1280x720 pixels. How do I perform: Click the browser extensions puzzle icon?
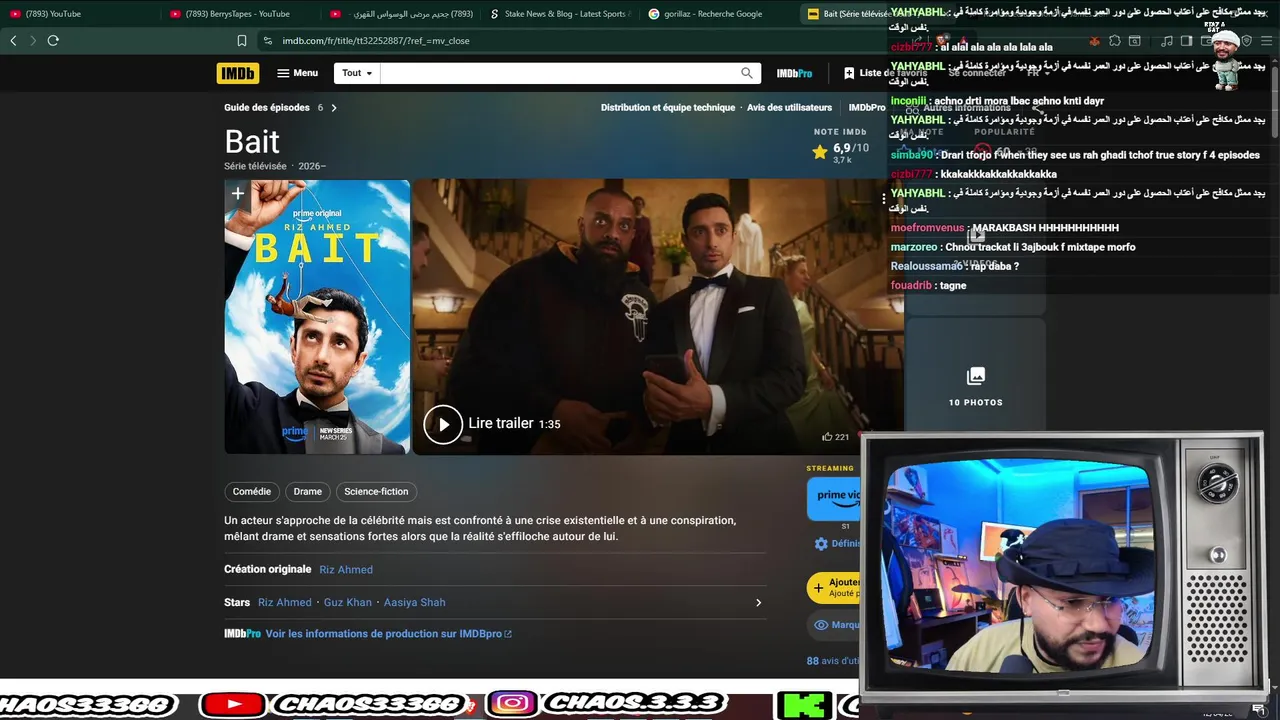(x=1114, y=41)
